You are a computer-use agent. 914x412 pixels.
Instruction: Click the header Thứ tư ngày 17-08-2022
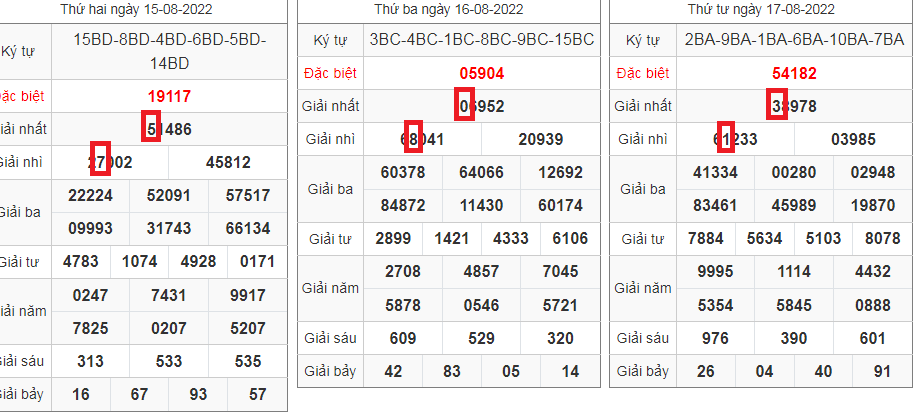tap(762, 10)
